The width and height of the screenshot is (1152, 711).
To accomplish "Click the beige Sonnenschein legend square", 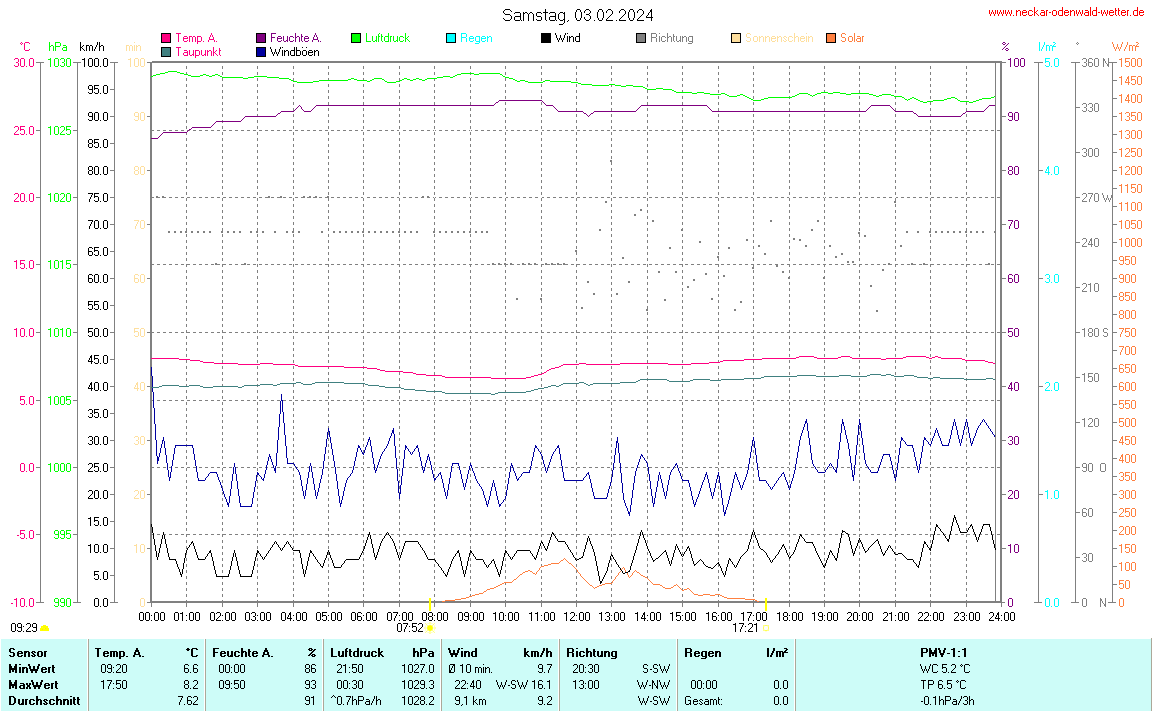I will point(736,38).
